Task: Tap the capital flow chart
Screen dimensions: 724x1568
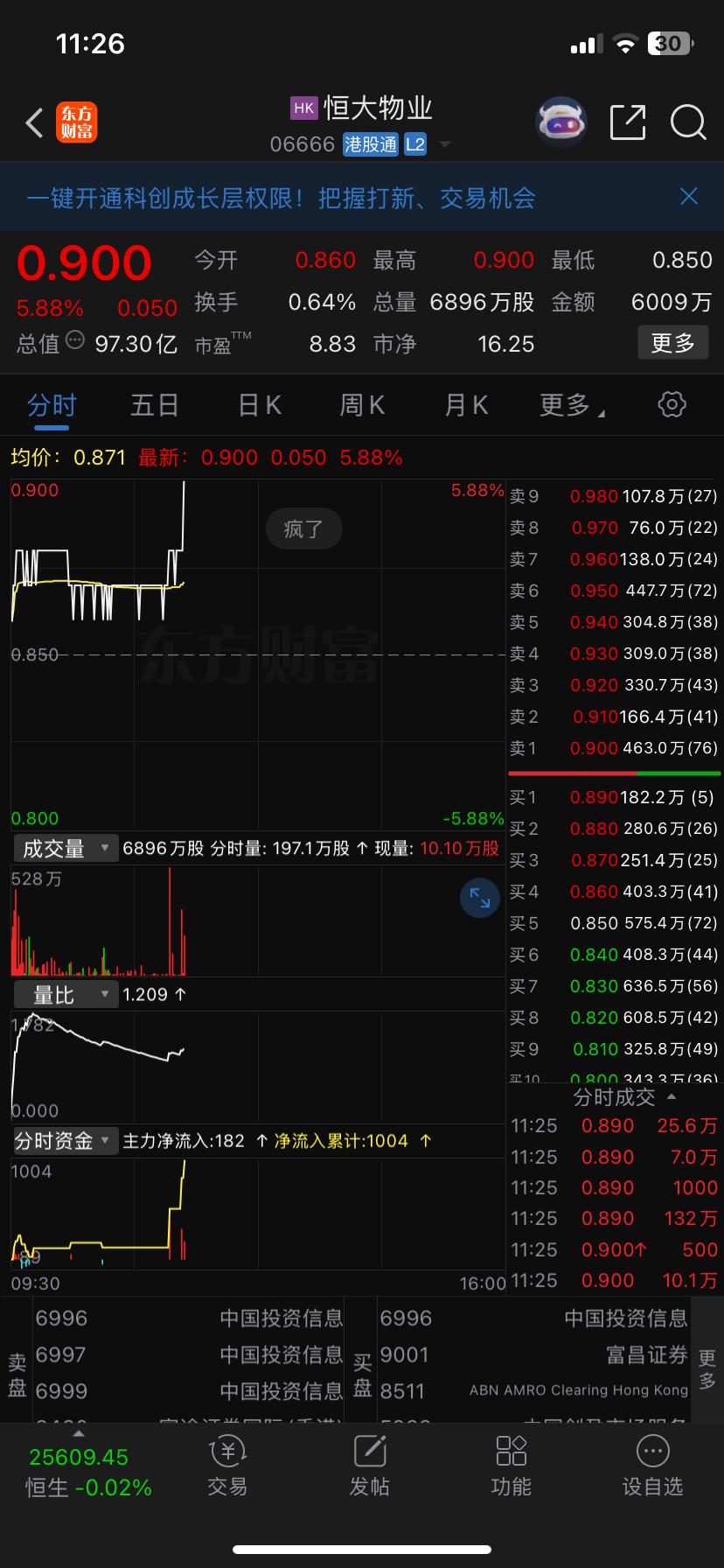Action: point(258,1214)
